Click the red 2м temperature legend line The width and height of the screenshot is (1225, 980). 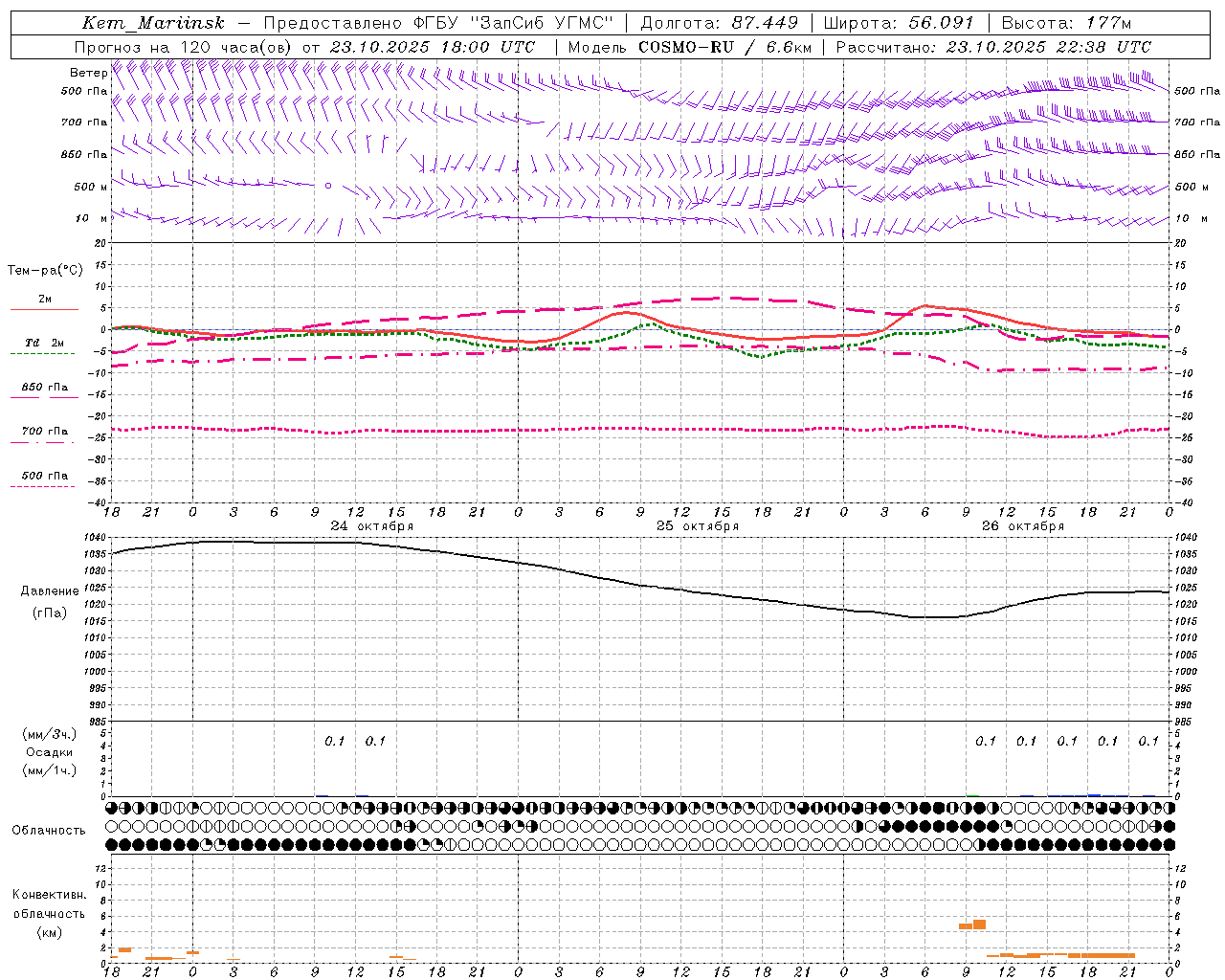click(44, 309)
